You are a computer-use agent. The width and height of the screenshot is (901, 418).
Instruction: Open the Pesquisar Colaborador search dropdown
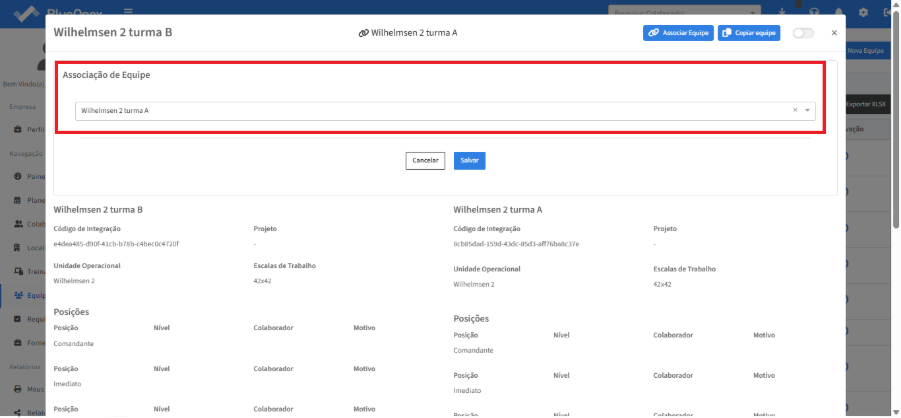684,12
